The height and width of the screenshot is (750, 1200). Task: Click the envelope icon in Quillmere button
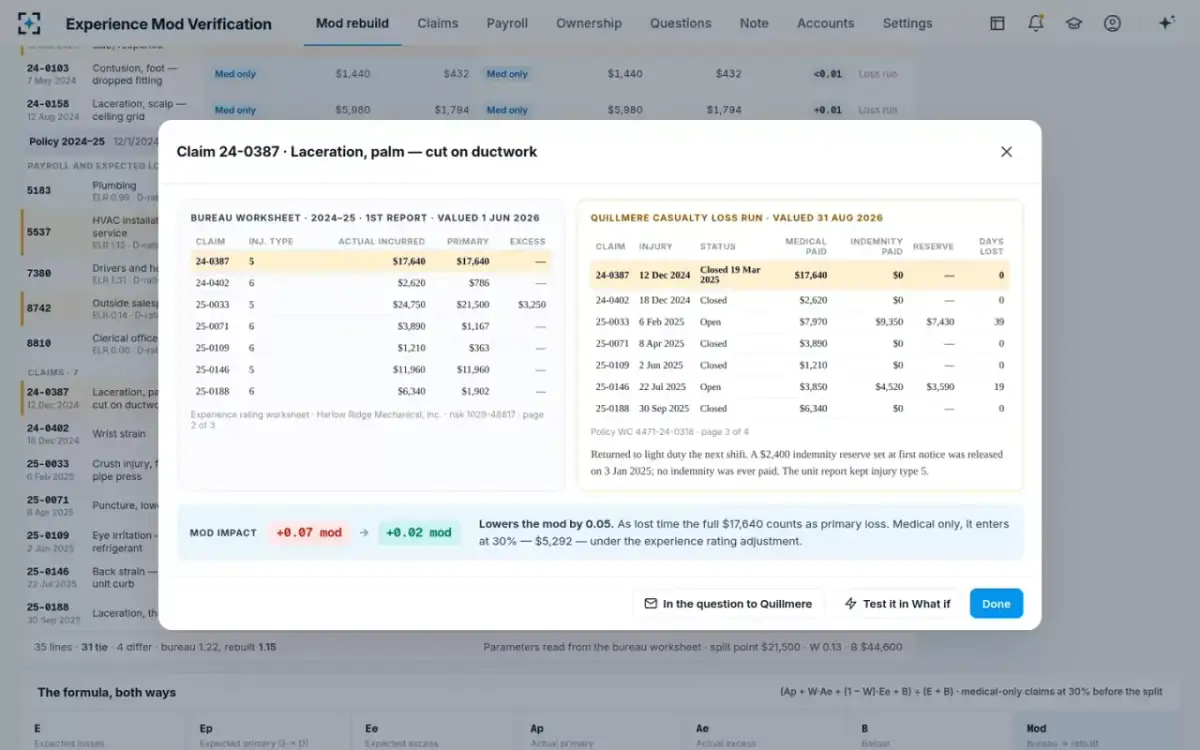651,604
